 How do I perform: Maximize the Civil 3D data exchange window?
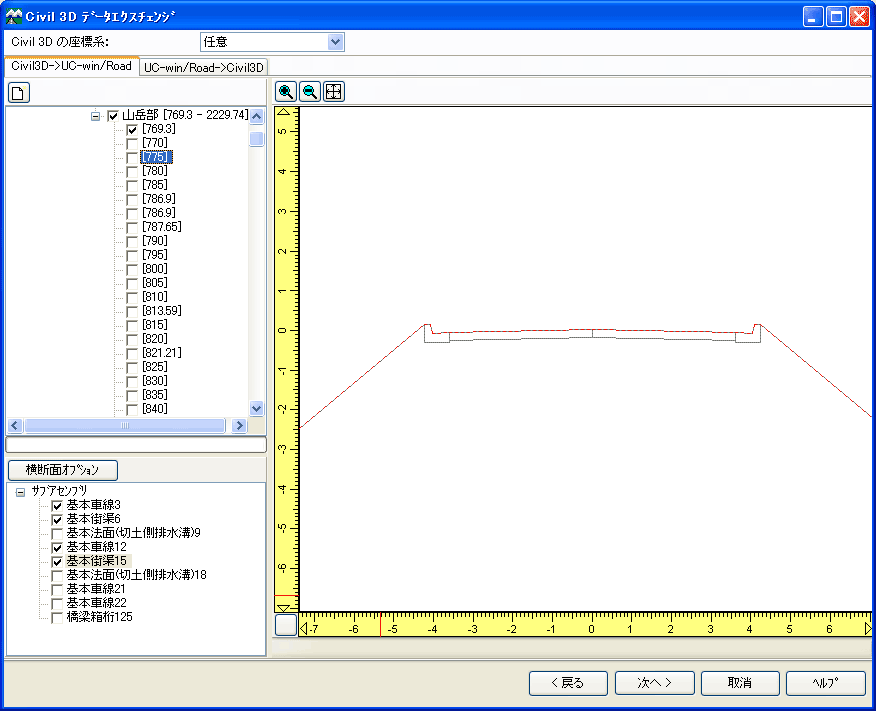[836, 16]
